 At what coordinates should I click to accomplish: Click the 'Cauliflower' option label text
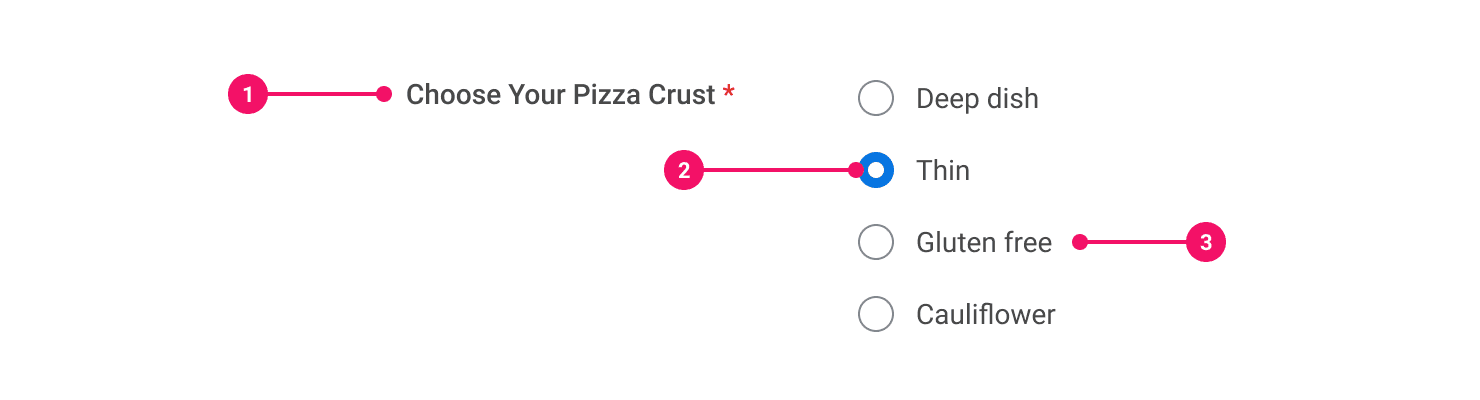(x=986, y=314)
